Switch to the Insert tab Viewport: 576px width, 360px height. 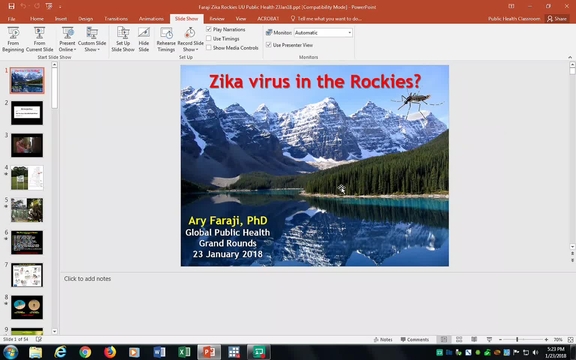[61, 19]
